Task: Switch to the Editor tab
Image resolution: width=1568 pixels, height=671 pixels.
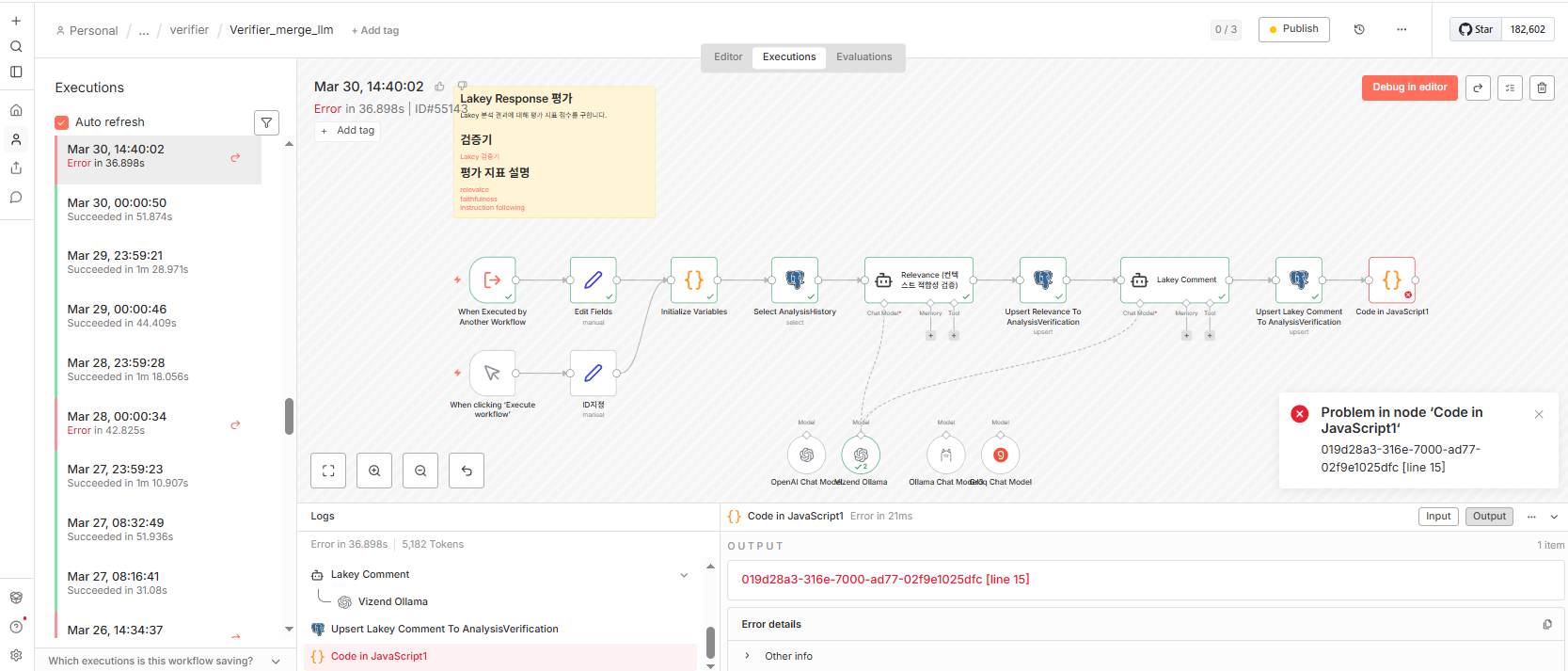Action: (728, 57)
